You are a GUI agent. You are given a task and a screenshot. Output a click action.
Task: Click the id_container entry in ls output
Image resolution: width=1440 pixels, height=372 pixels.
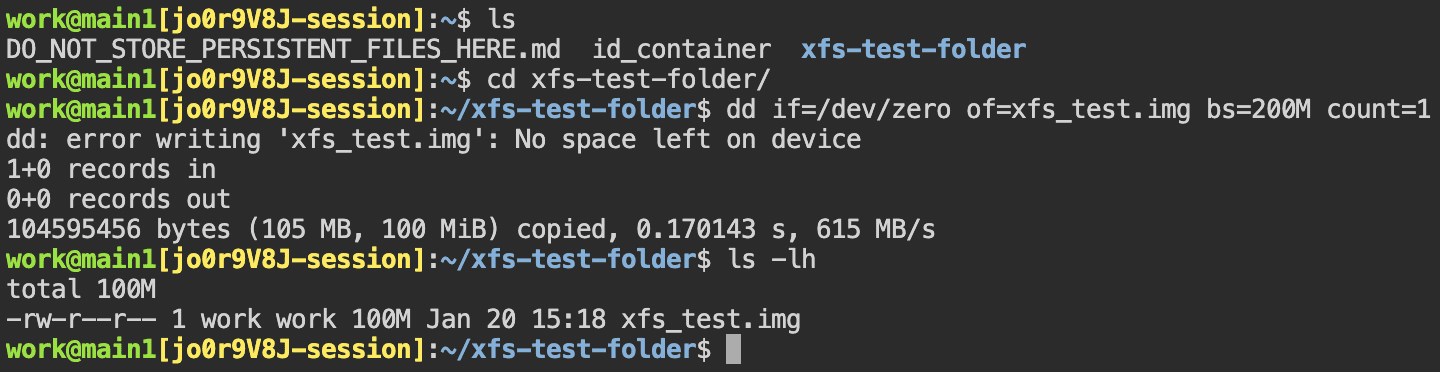tap(682, 49)
